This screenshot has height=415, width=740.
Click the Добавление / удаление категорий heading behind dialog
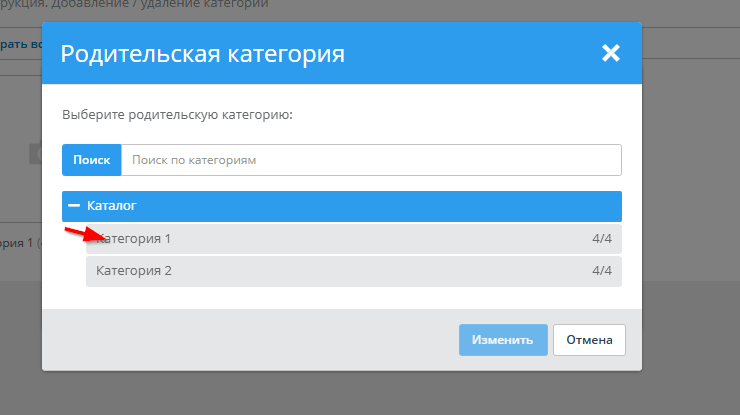pos(130,5)
